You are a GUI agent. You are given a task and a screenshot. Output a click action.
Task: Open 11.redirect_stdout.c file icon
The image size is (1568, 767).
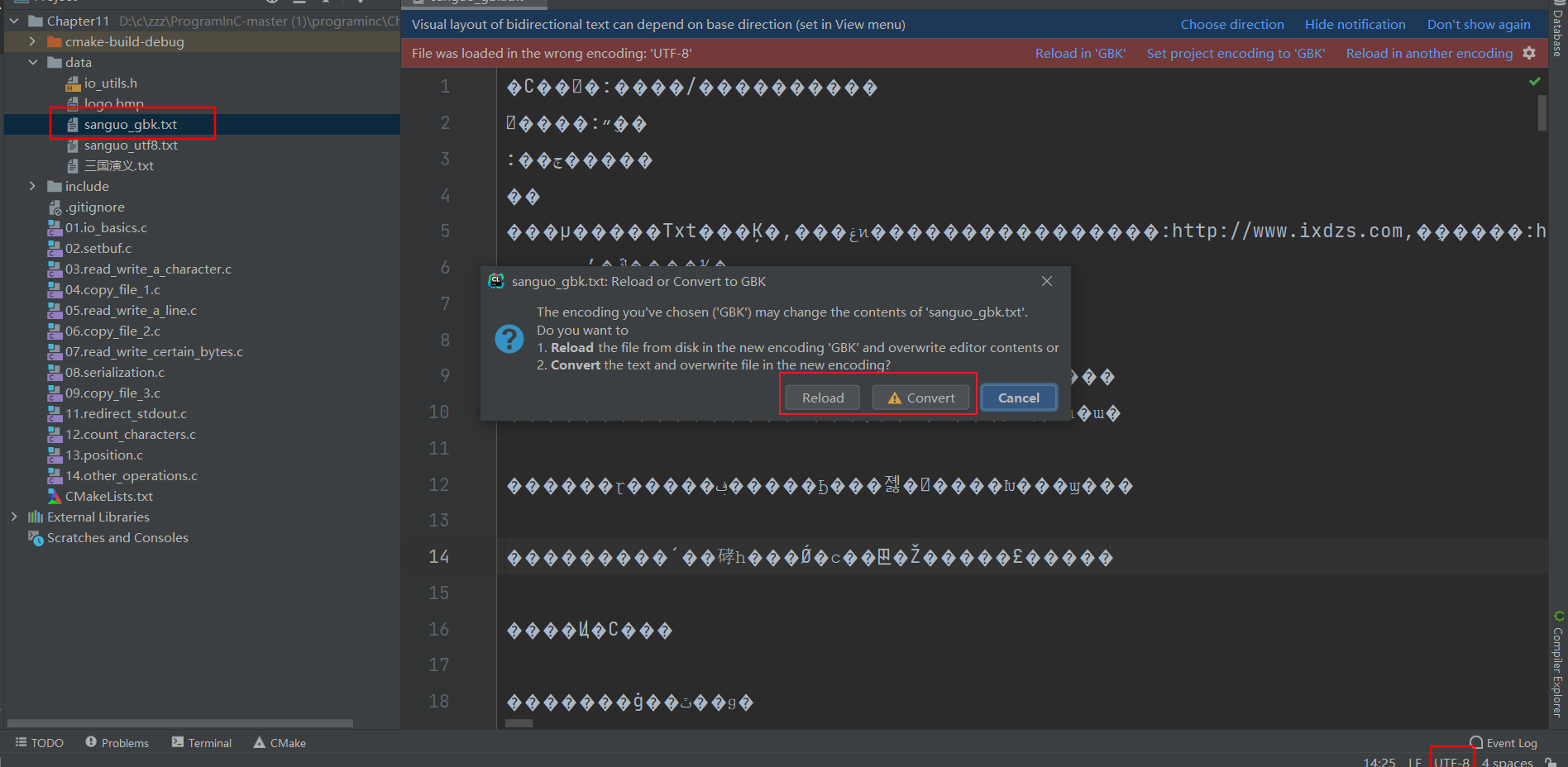55,413
